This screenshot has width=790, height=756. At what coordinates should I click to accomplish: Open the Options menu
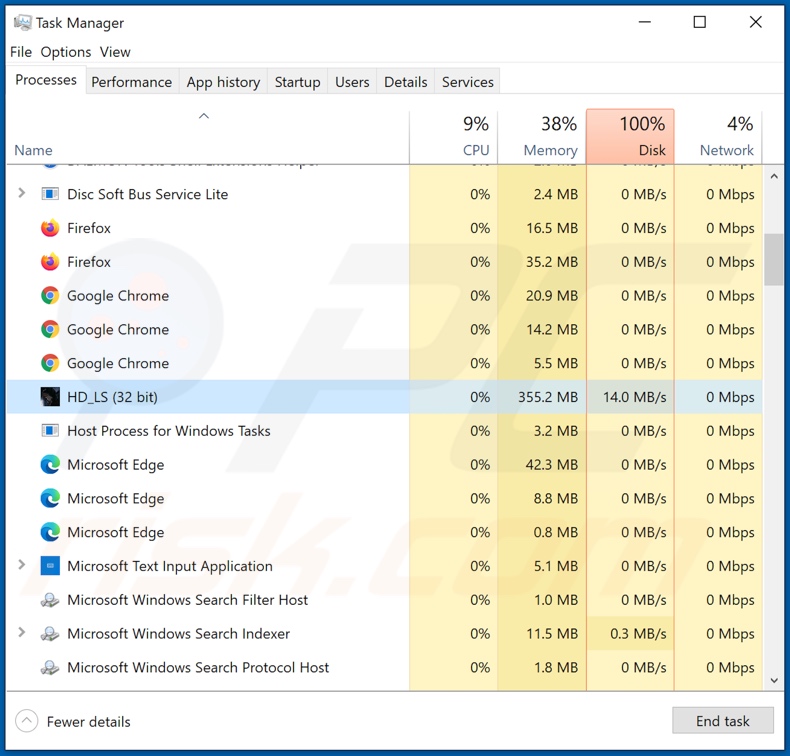pos(65,52)
